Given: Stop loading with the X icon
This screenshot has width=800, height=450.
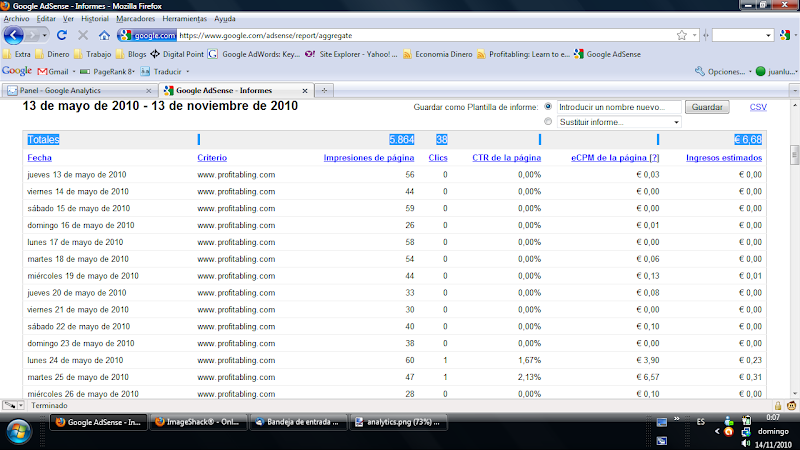Looking at the screenshot, I should click(83, 35).
